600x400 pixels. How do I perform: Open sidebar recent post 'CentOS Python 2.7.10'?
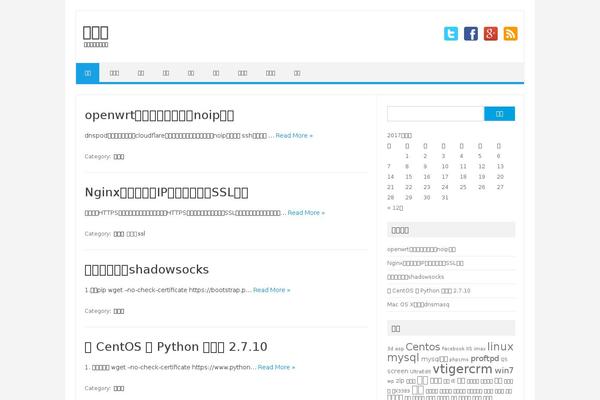coord(429,291)
